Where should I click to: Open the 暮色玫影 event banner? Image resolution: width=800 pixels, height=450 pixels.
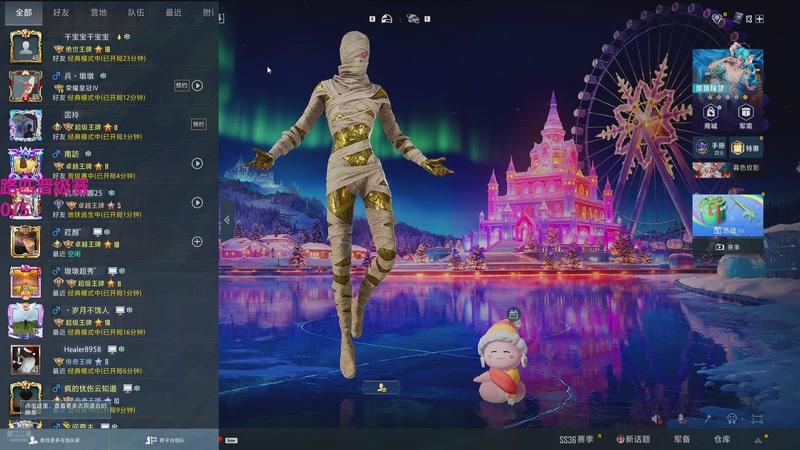click(728, 169)
